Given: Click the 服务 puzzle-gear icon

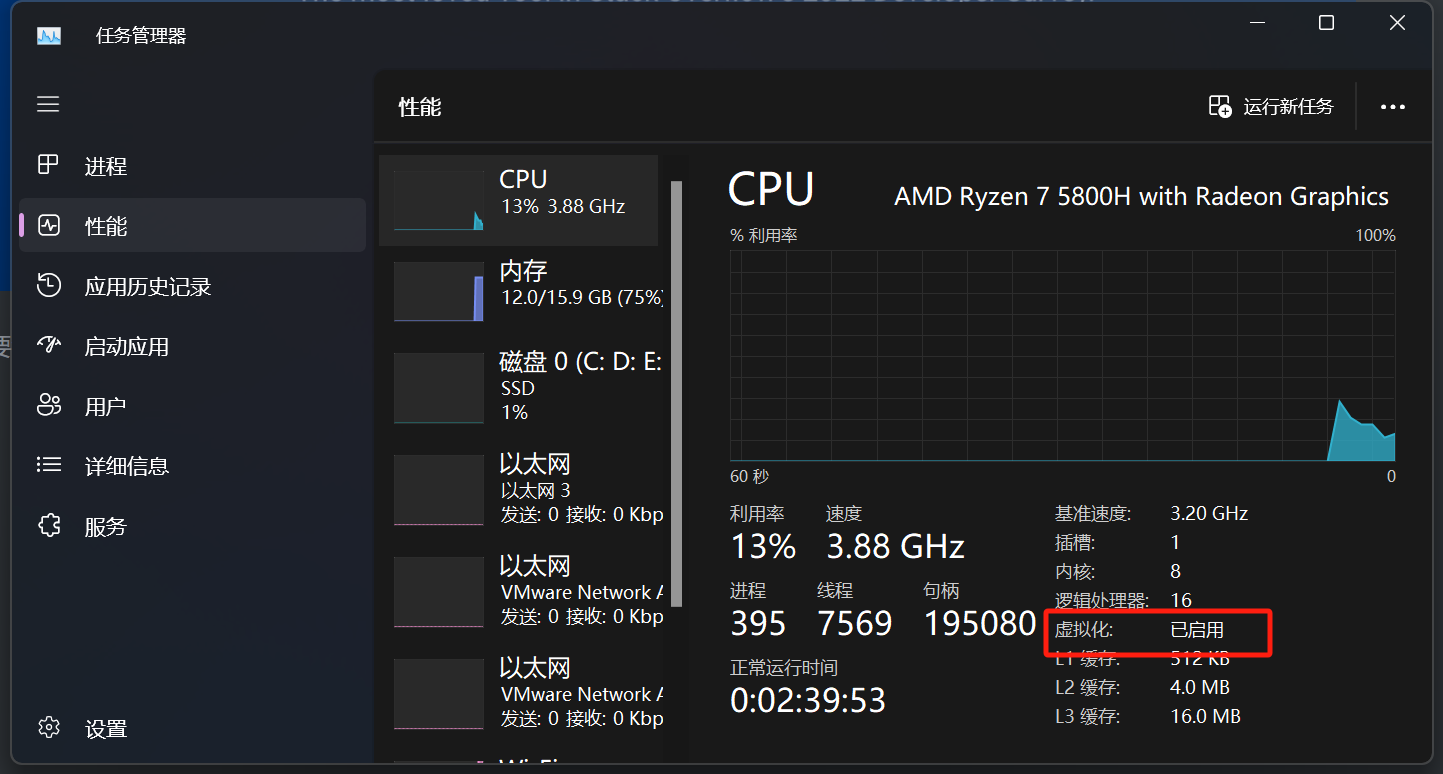Looking at the screenshot, I should tap(48, 526).
